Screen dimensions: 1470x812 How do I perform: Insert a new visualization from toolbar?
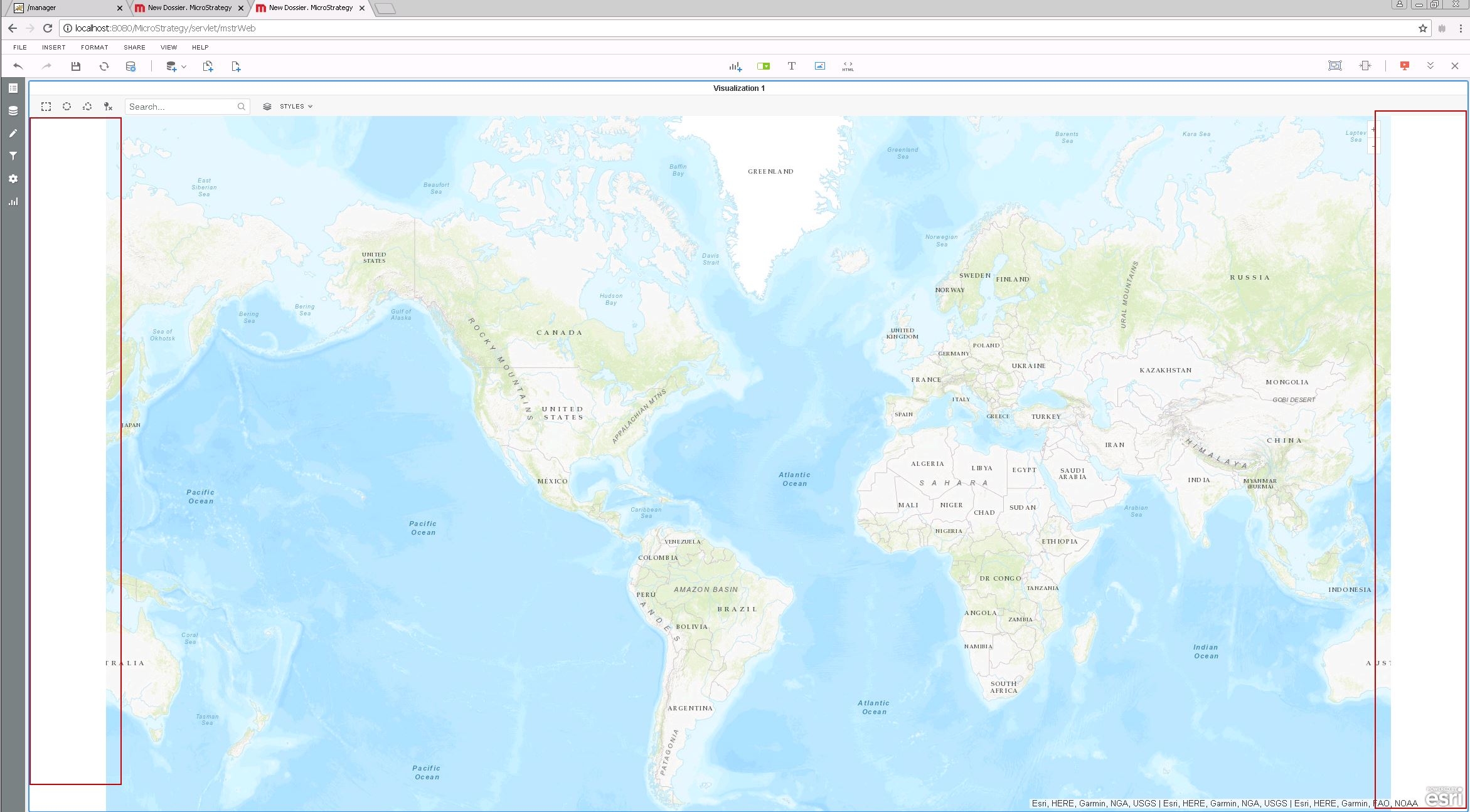coord(735,66)
